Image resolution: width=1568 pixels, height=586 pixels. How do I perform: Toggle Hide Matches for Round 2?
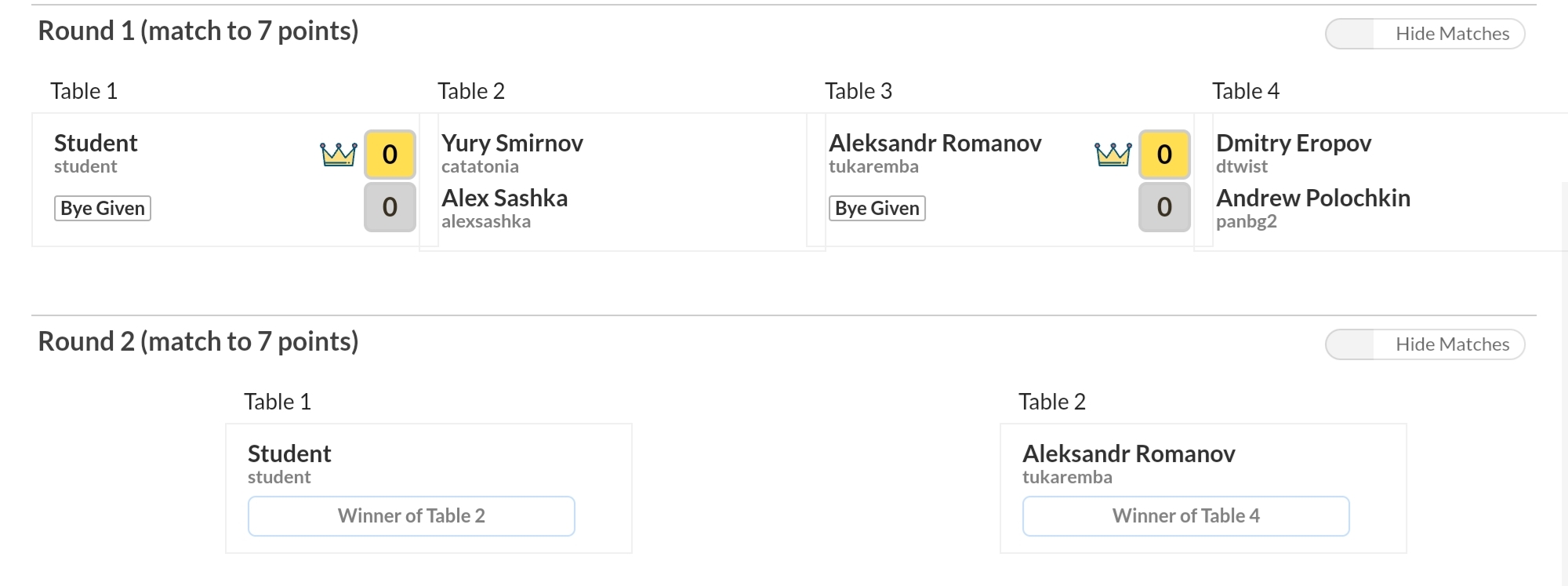click(1425, 344)
